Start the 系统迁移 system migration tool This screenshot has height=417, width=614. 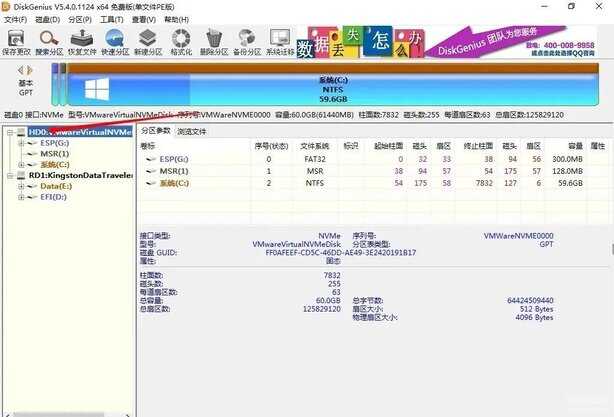click(279, 41)
